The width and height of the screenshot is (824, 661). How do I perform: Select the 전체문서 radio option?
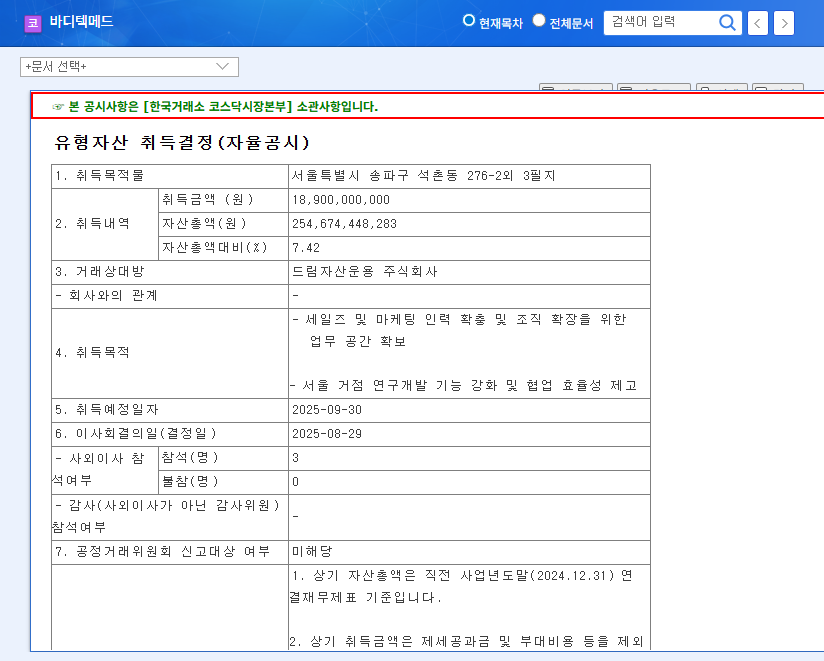tap(539, 20)
